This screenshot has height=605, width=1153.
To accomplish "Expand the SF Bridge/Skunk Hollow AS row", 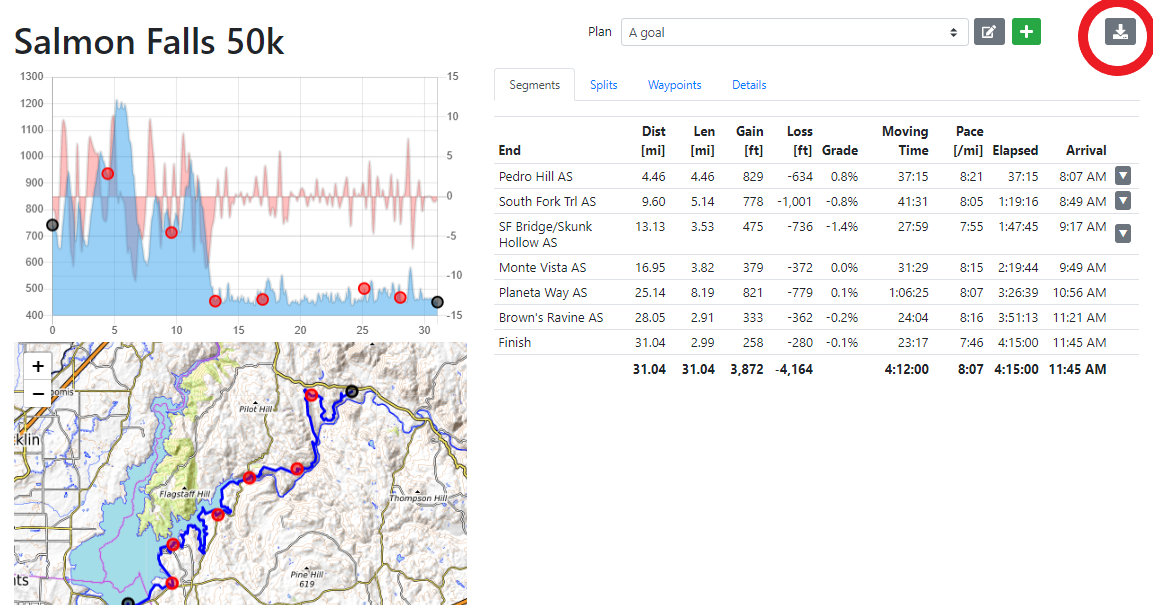I will point(1122,233).
